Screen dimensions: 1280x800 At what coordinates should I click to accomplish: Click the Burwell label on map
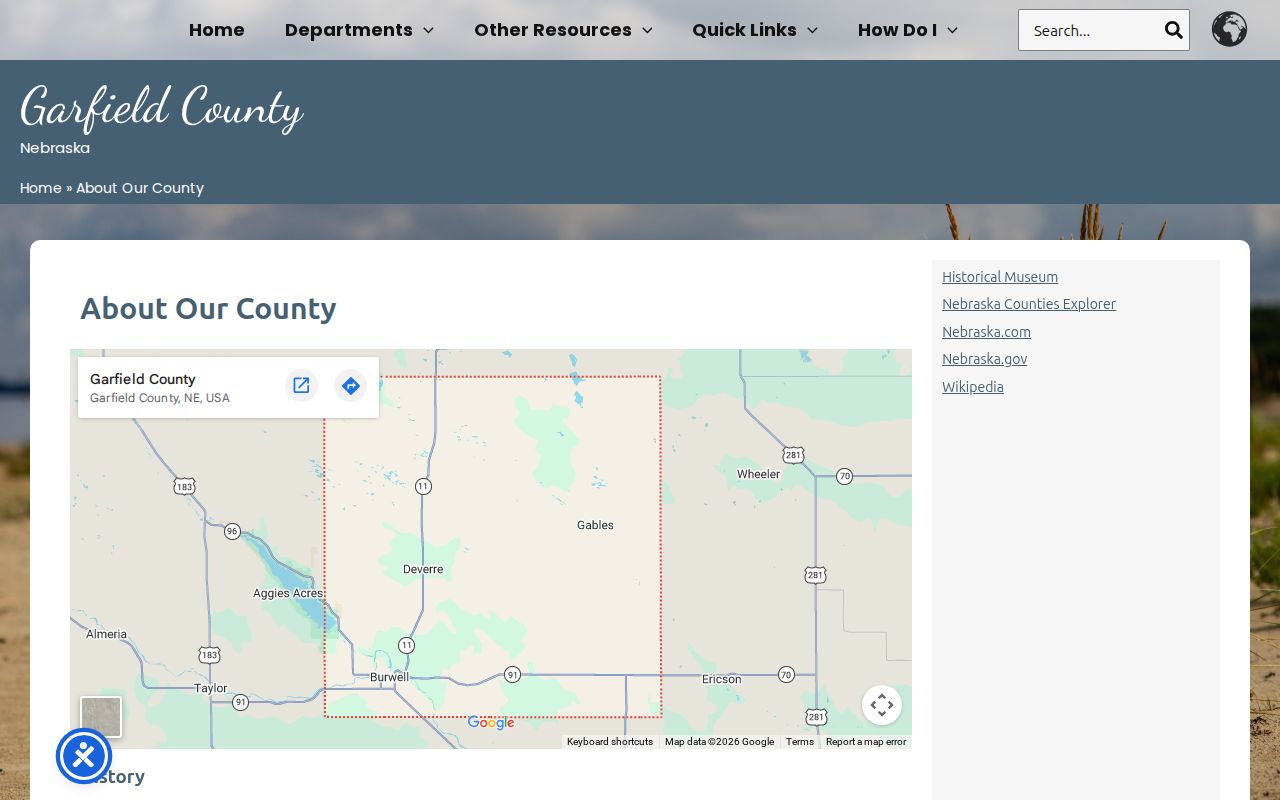(389, 677)
